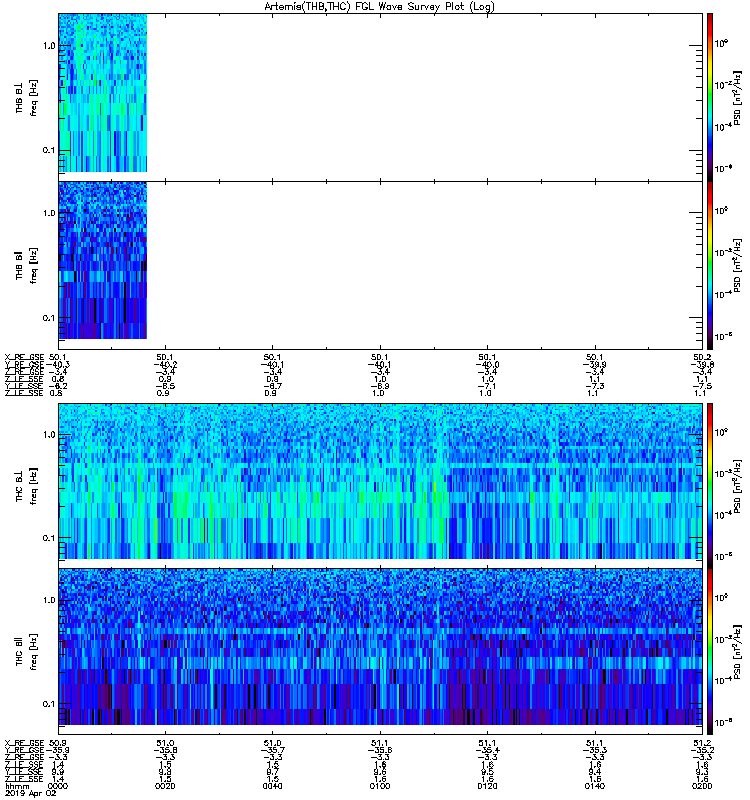The height and width of the screenshot is (800, 750).
Task: Click the plot title Artemis FGL Wave Survey Plot
Action: coord(379,7)
